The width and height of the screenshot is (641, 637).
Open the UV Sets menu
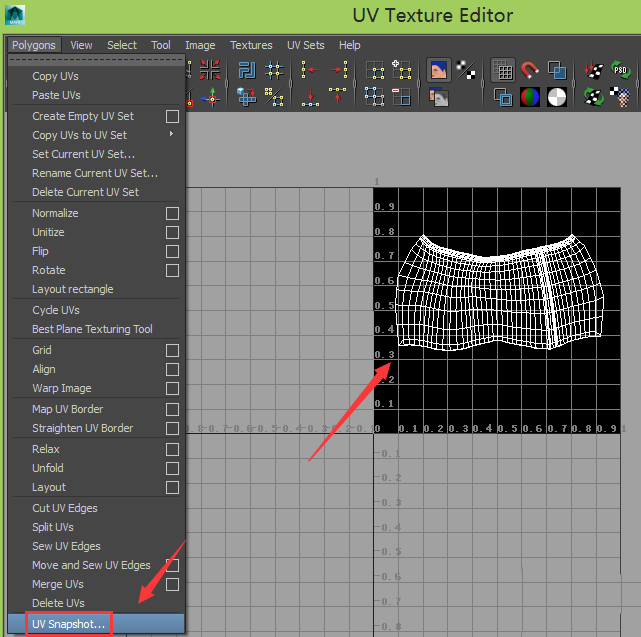[305, 45]
